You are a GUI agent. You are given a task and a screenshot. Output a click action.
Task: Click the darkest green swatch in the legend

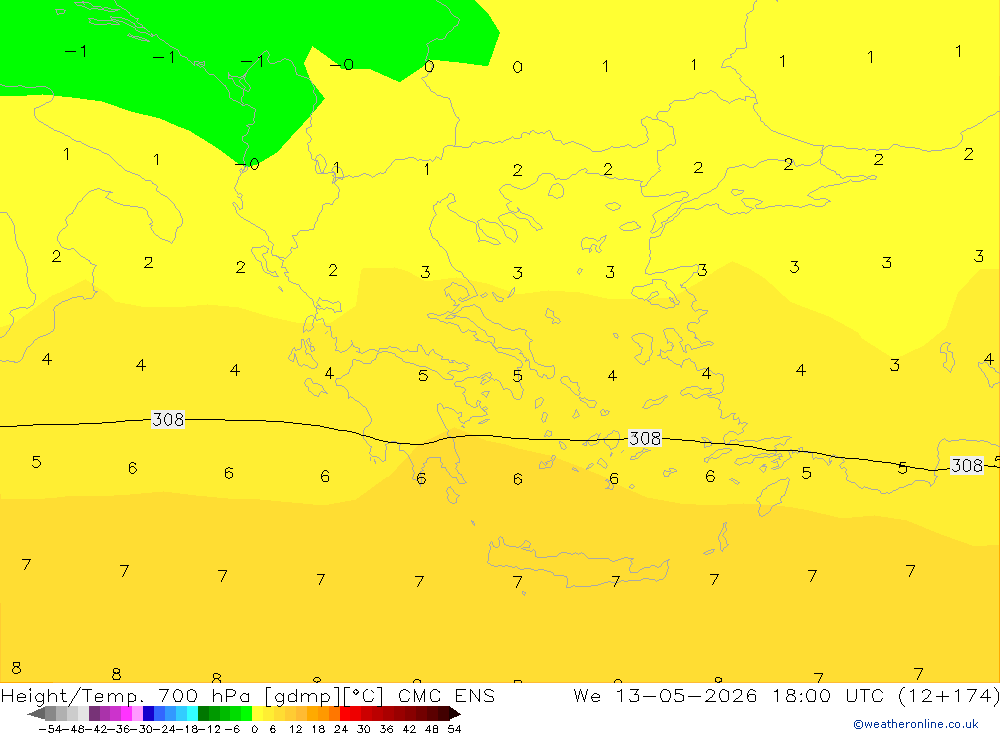click(x=203, y=714)
